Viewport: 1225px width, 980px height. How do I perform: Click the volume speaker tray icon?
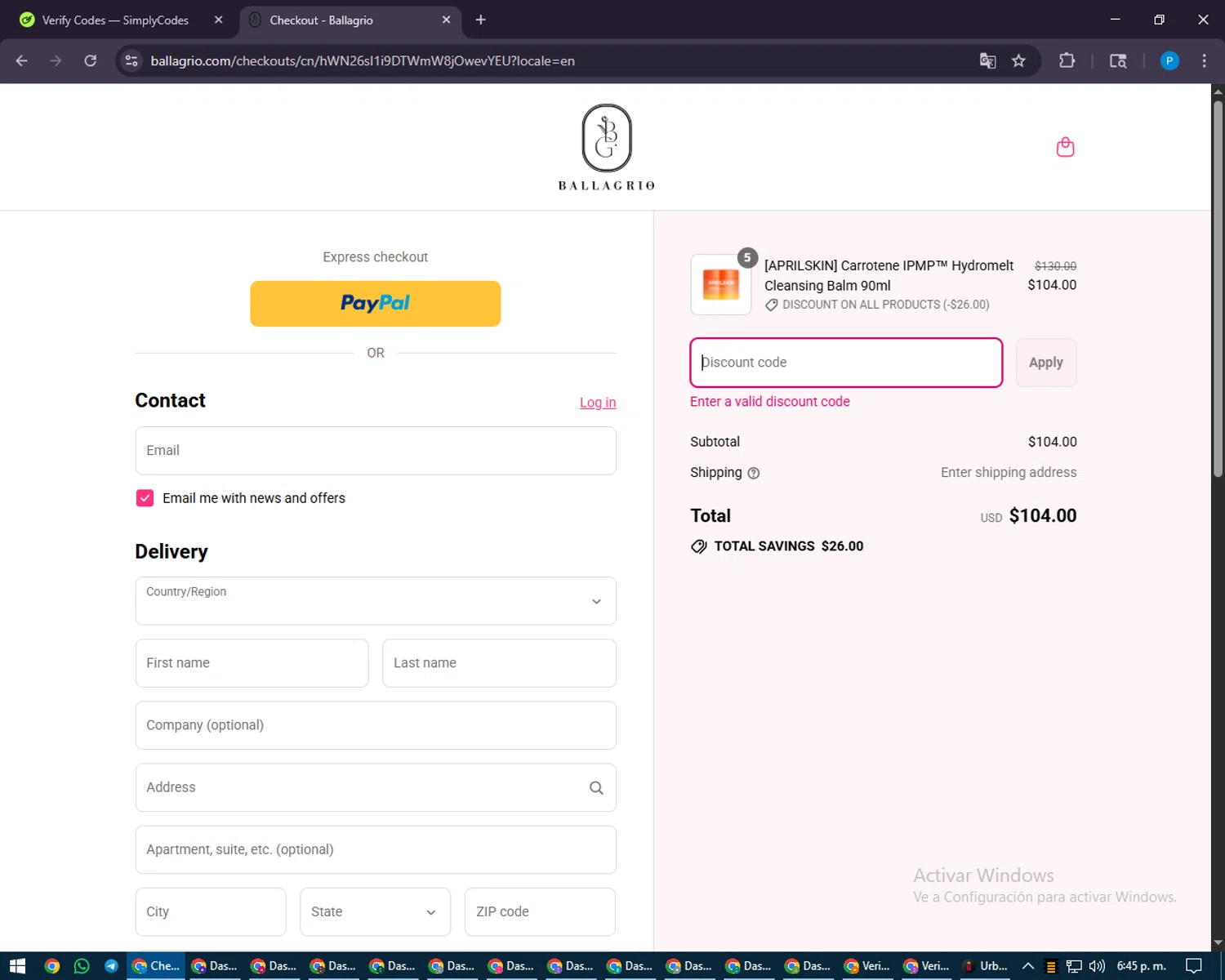coord(1097,966)
